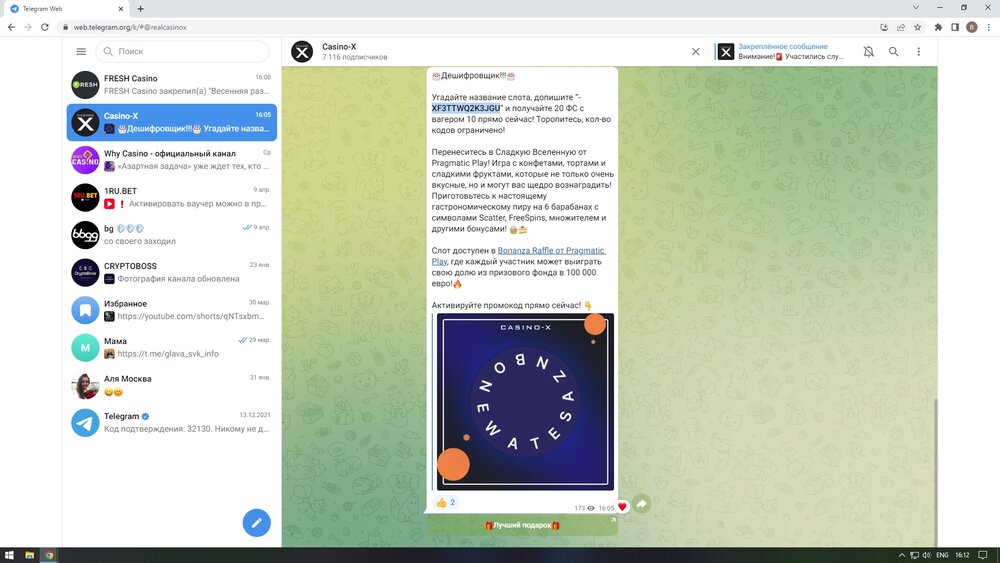This screenshot has width=1000, height=563.
Task: Open the notification center icon
Action: (983, 555)
